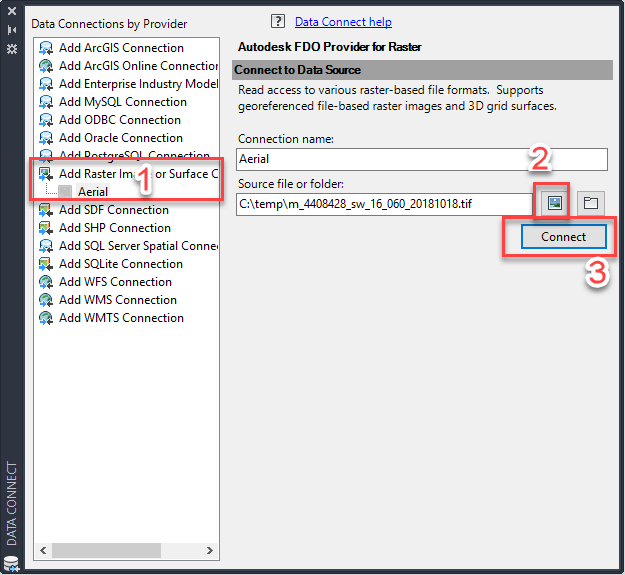Click the Add SHP Connection icon
This screenshot has height=575, width=625.
point(46,228)
